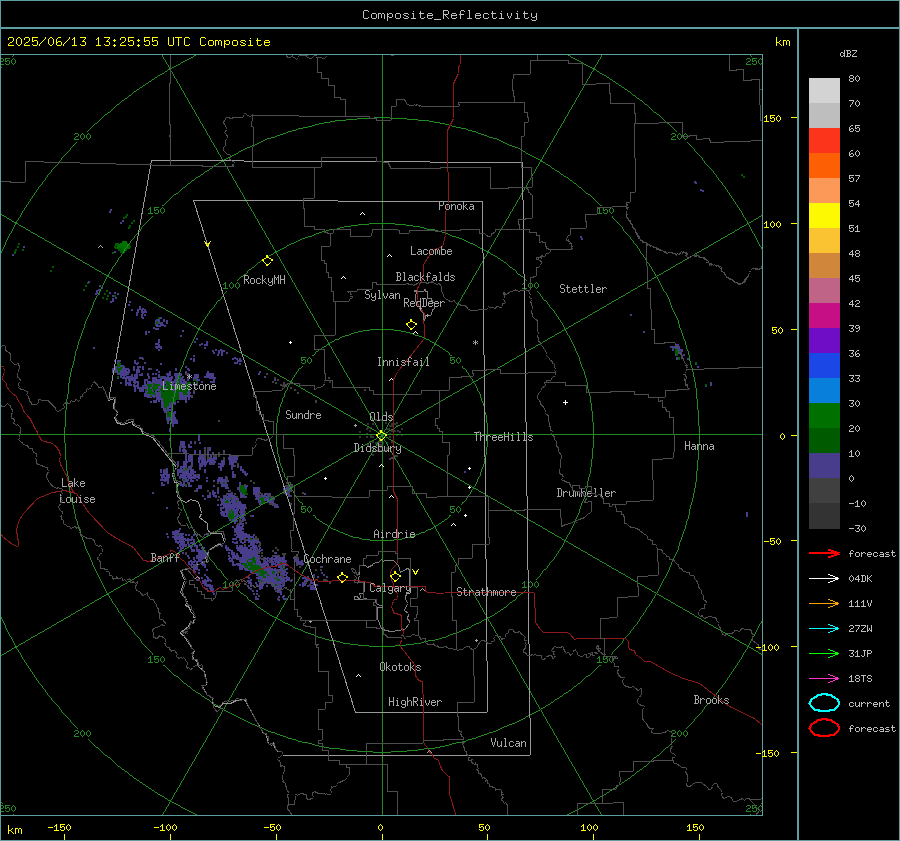The height and width of the screenshot is (841, 900).
Task: Click the white 04DK arrow legend icon
Action: tap(824, 579)
